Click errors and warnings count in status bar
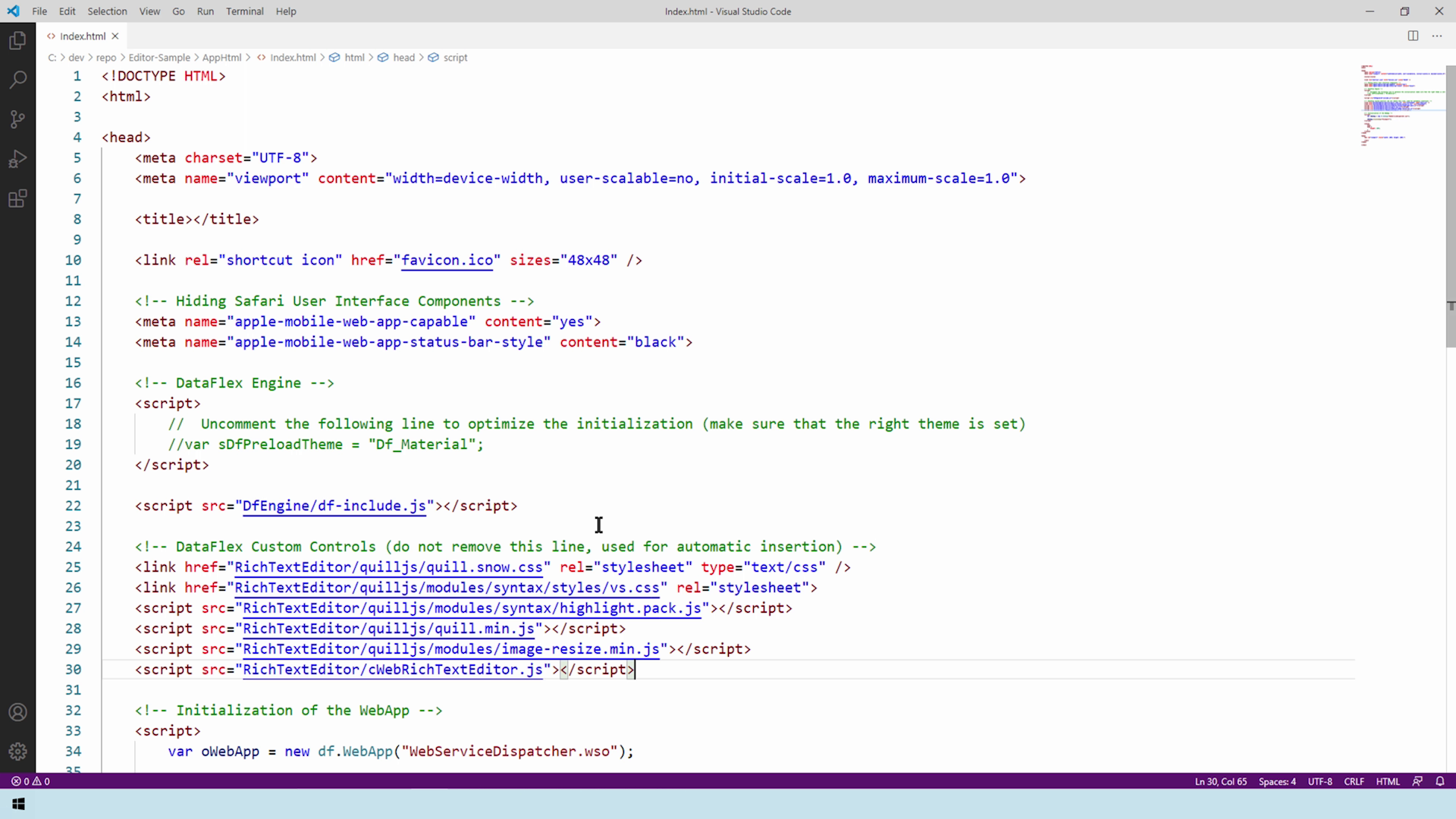The width and height of the screenshot is (1456, 819). point(30,781)
